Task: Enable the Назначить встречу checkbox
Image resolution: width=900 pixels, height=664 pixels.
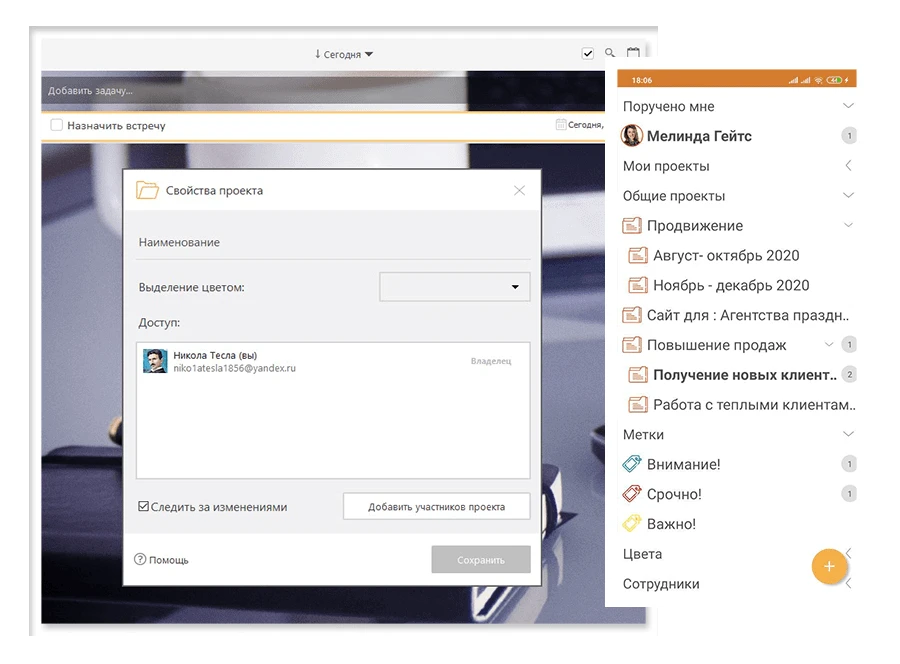Action: [x=57, y=125]
